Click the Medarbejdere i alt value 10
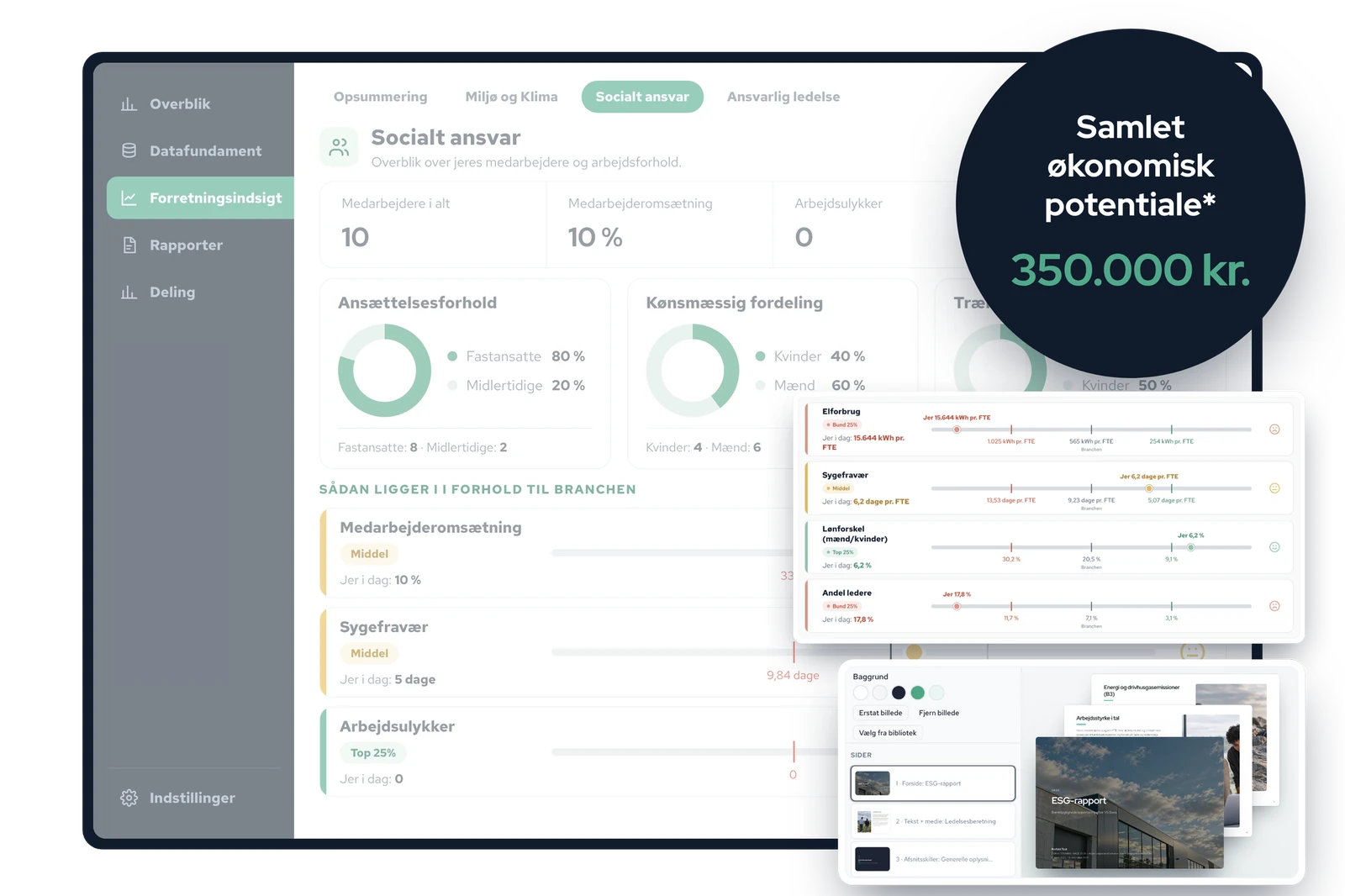 coord(356,238)
